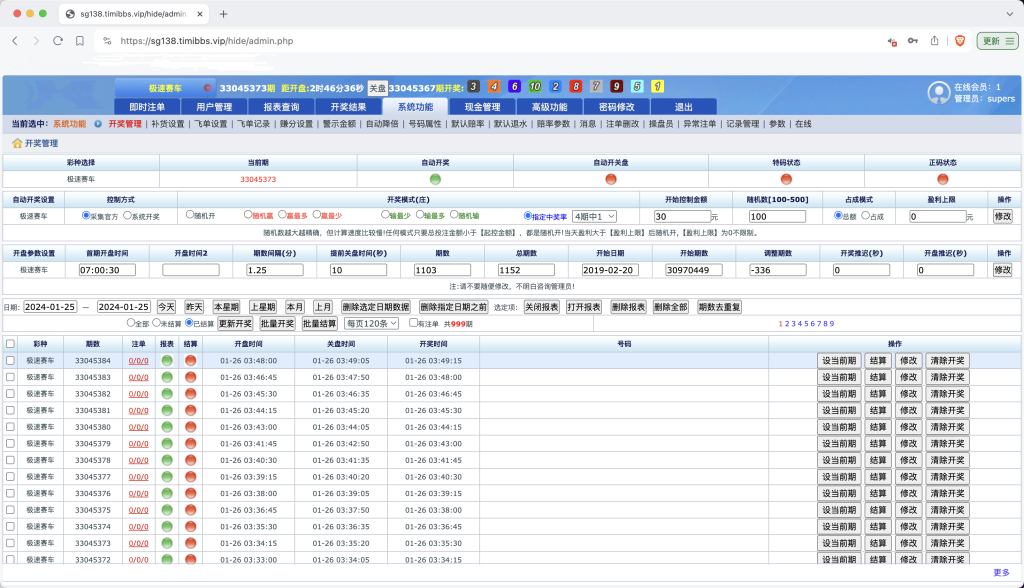Viewport: 1024px width, 588px height.
Task: Open the 每页120条 page size dropdown
Action: coord(370,322)
